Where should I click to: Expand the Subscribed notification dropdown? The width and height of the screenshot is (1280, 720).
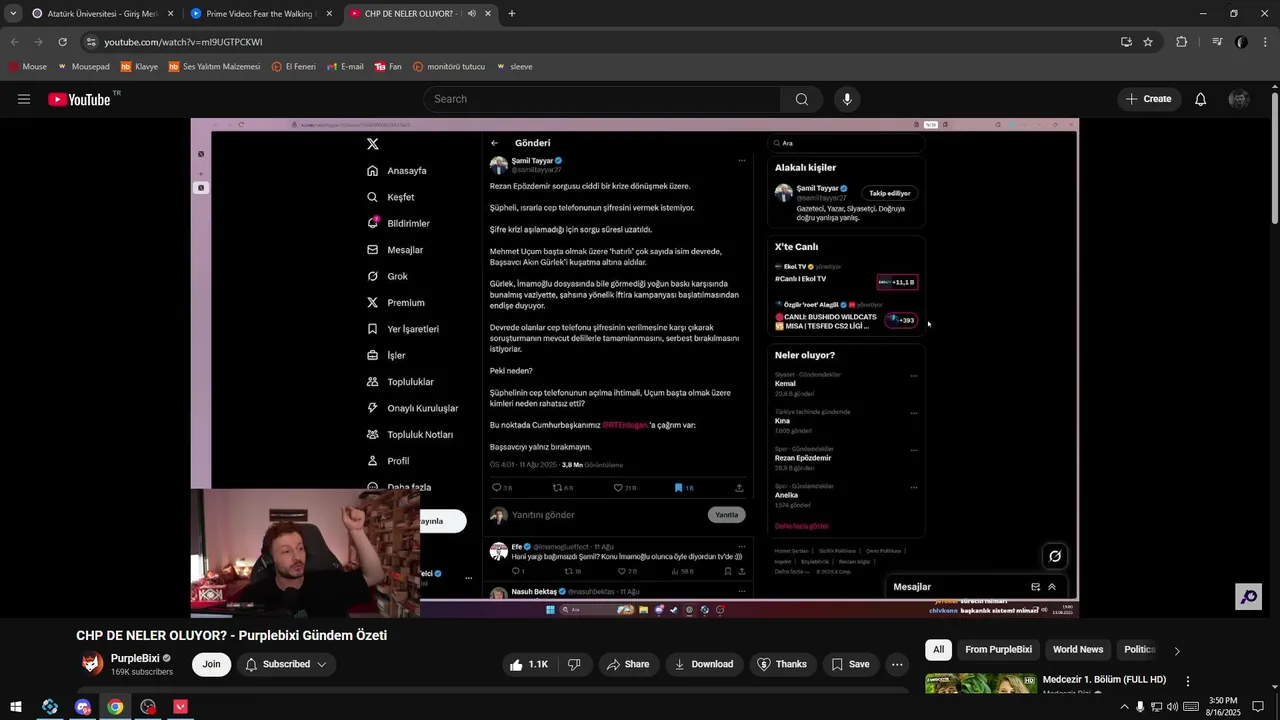tap(286, 664)
